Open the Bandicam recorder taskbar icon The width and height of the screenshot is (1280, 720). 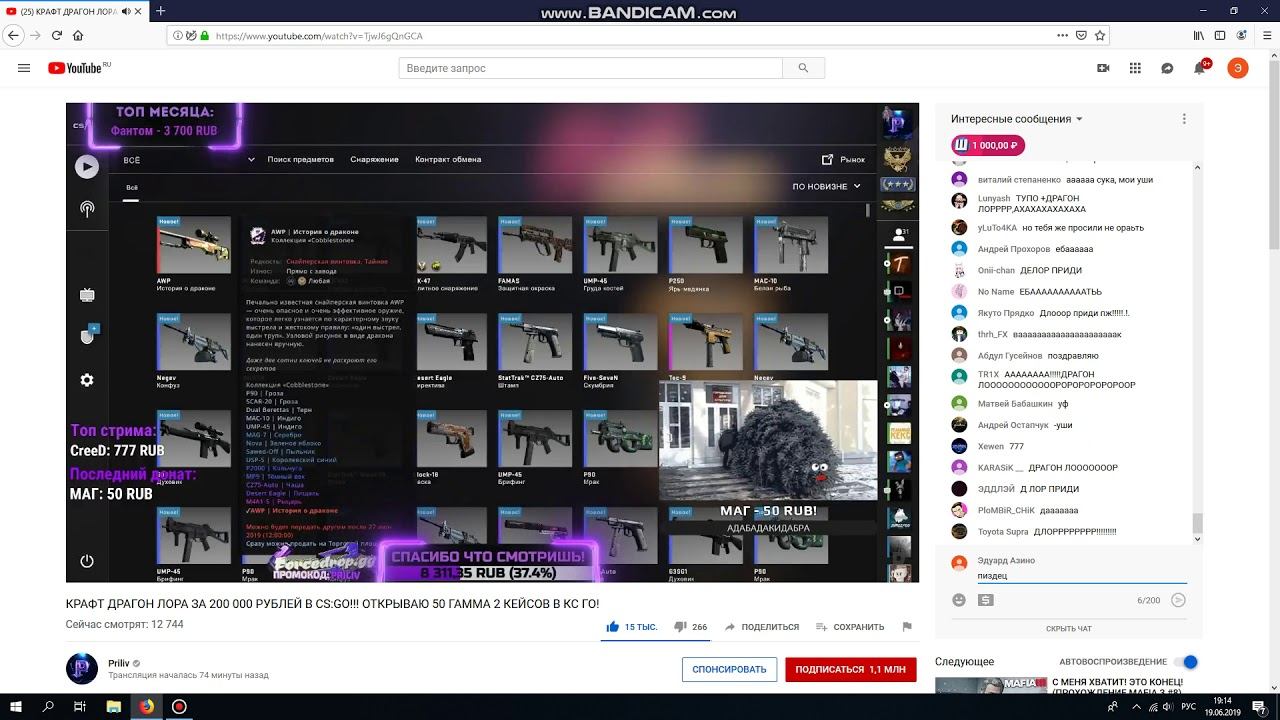179,706
